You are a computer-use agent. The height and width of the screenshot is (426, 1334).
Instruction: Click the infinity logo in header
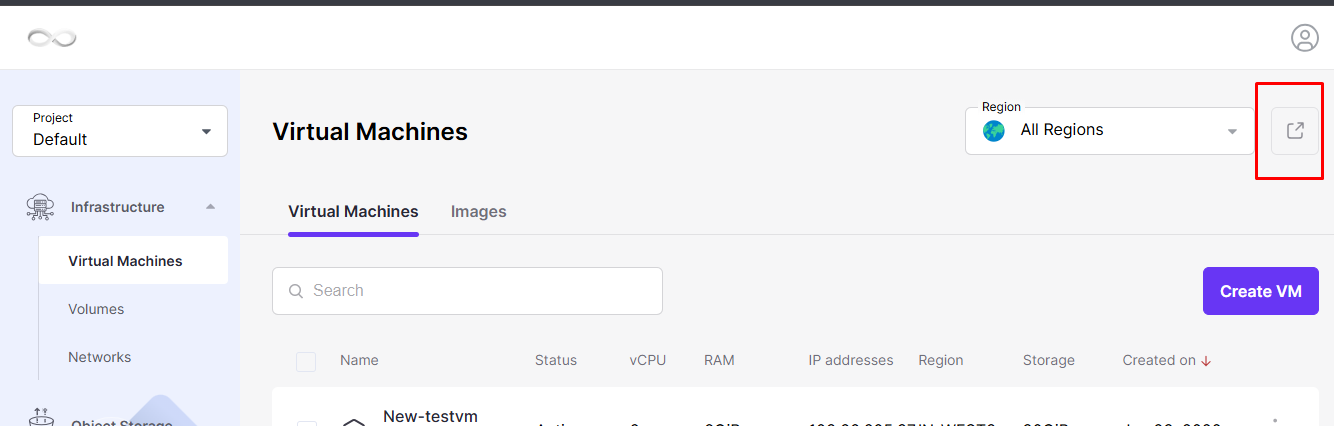point(52,38)
